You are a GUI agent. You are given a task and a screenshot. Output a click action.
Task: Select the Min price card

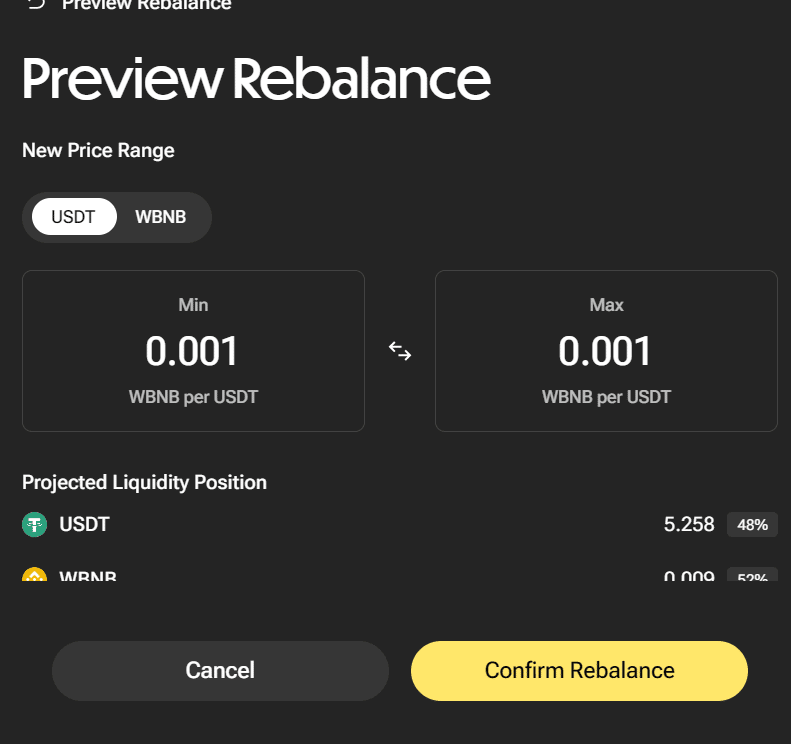coord(193,351)
